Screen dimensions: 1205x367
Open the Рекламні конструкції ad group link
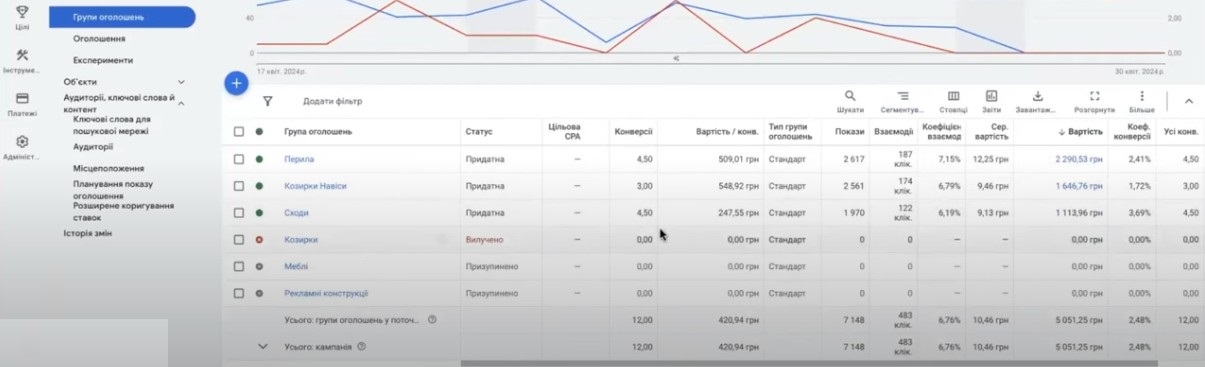click(326, 294)
